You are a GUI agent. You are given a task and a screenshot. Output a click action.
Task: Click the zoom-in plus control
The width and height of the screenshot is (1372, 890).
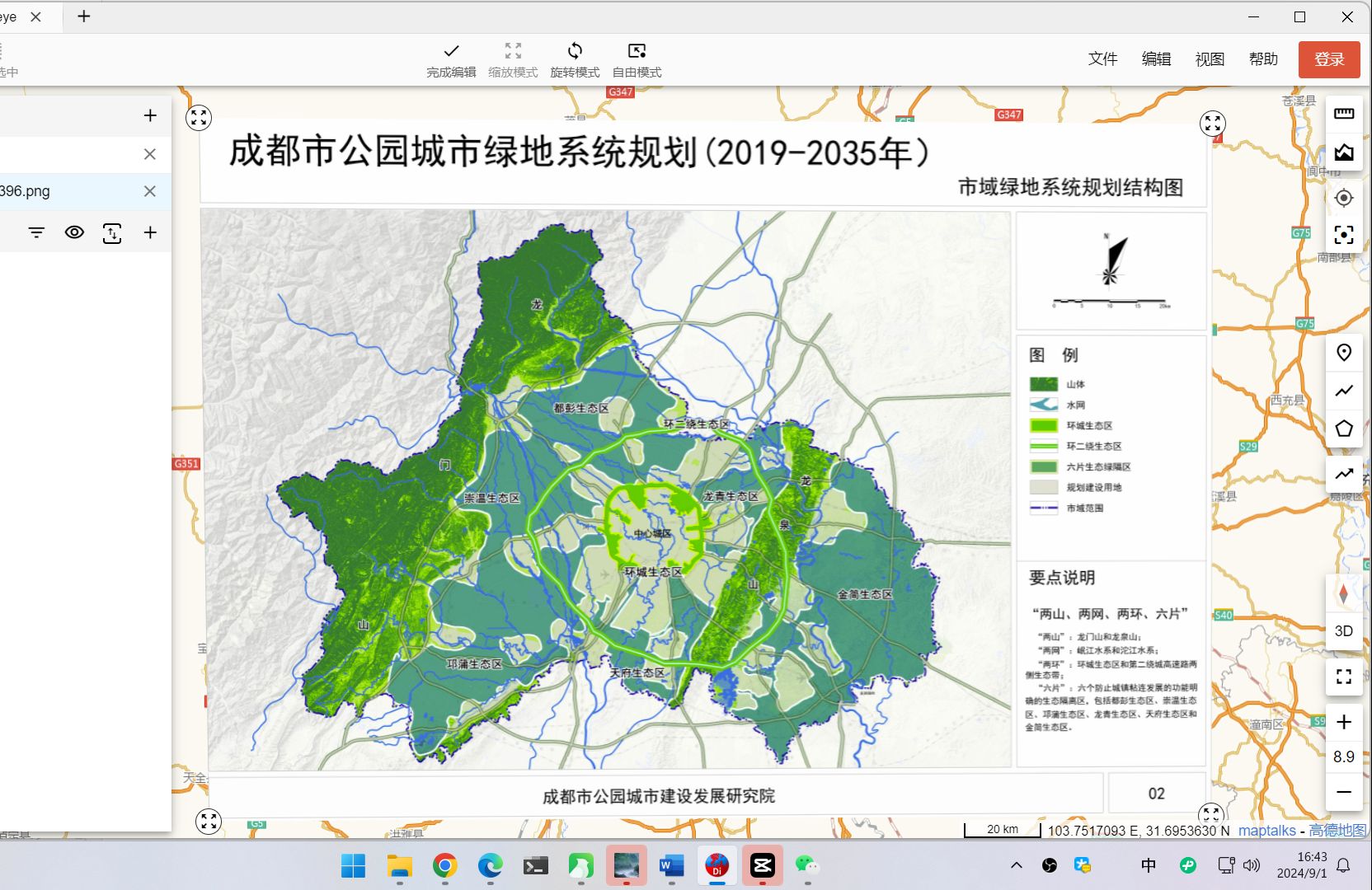point(1344,722)
